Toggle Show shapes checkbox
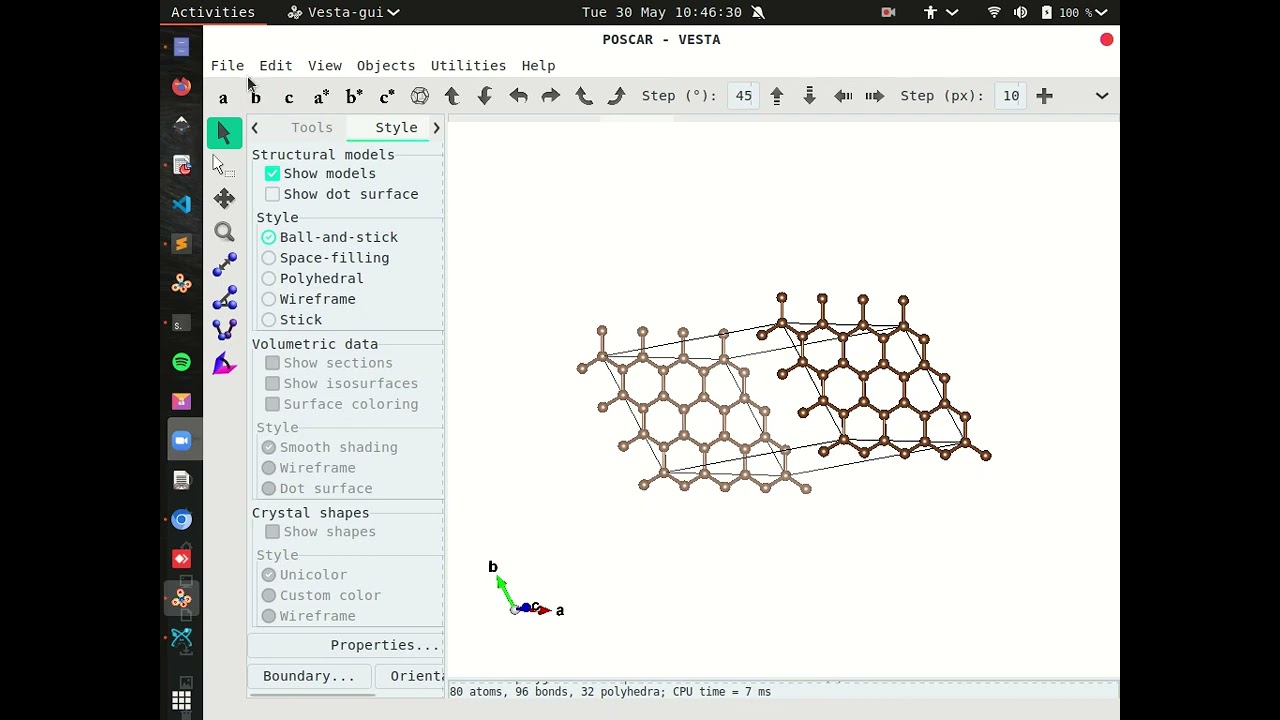 click(272, 532)
